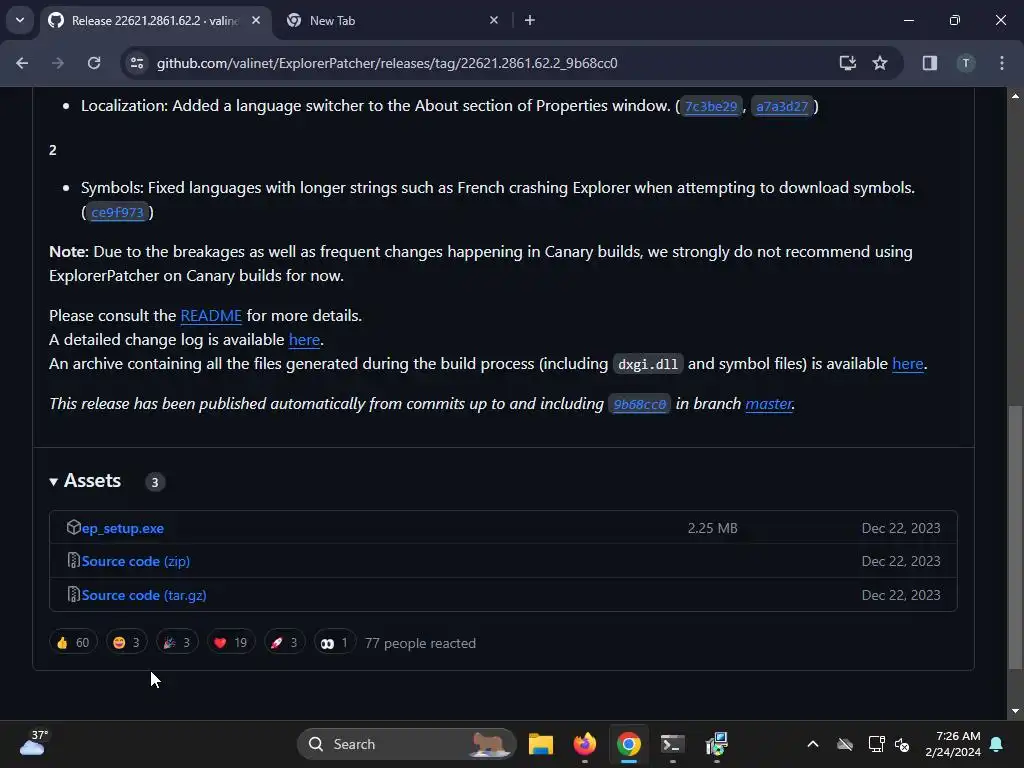Open the Chrome side panel
This screenshot has width=1024, height=768.
929,63
